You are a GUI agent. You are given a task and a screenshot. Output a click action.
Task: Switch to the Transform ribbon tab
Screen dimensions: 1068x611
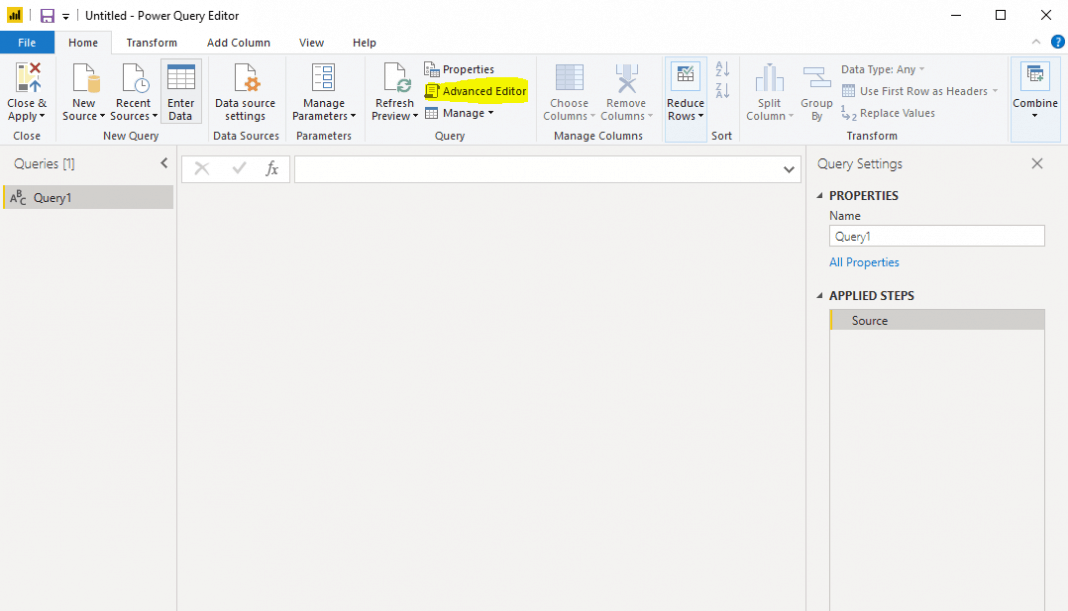point(151,42)
